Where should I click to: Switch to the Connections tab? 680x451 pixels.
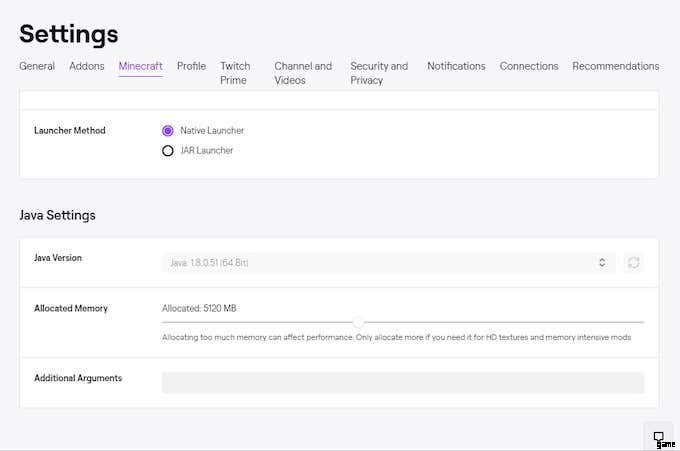click(x=529, y=66)
